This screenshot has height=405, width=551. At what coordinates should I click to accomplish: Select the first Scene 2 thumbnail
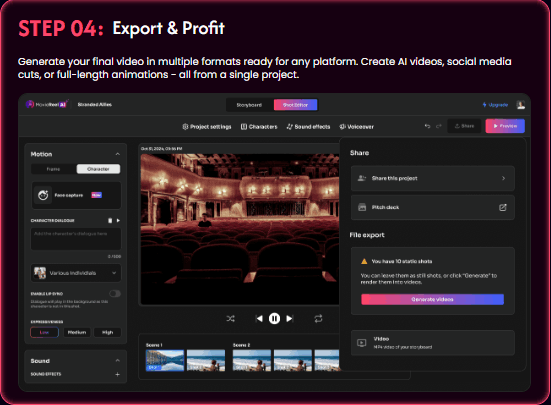(x=252, y=360)
